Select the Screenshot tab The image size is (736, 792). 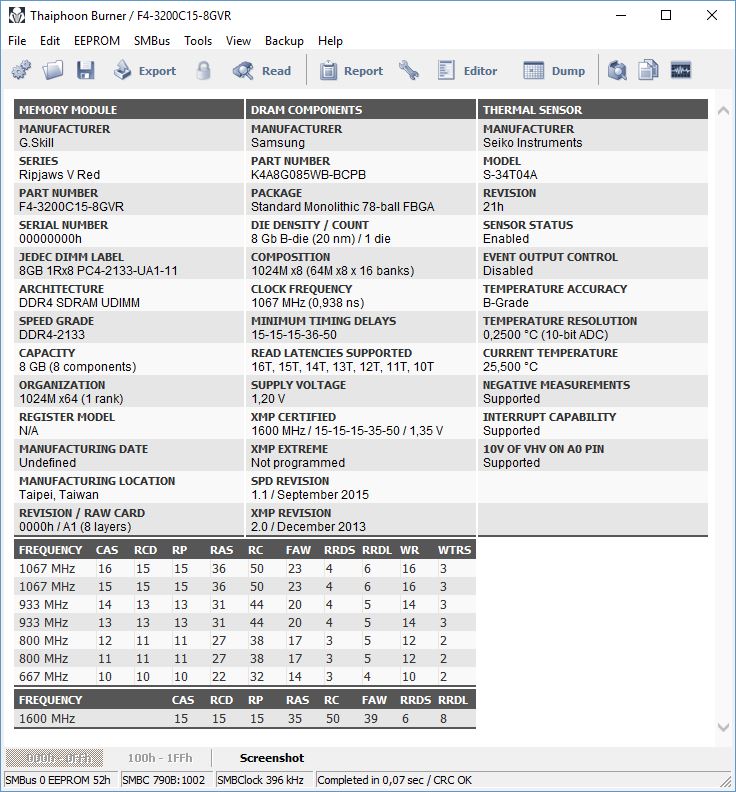(272, 758)
